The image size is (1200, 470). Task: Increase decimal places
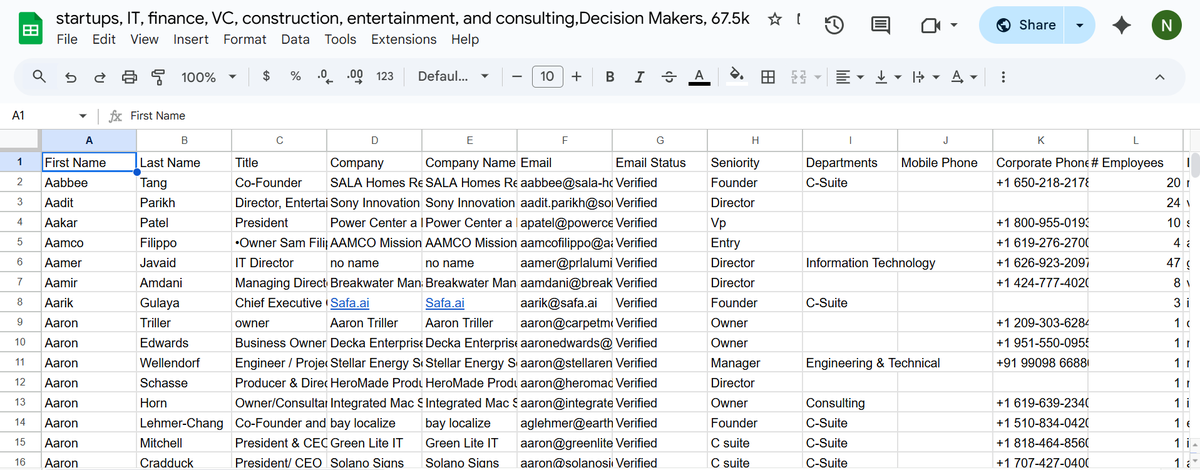354,76
